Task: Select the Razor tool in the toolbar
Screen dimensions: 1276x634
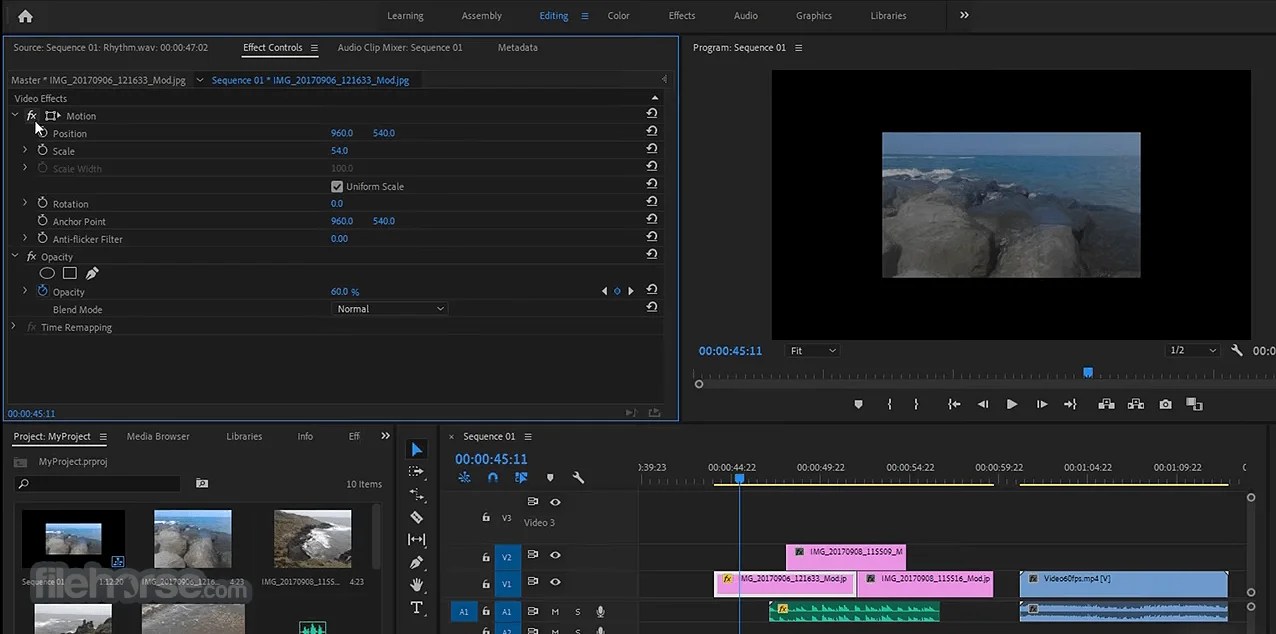Action: click(417, 517)
